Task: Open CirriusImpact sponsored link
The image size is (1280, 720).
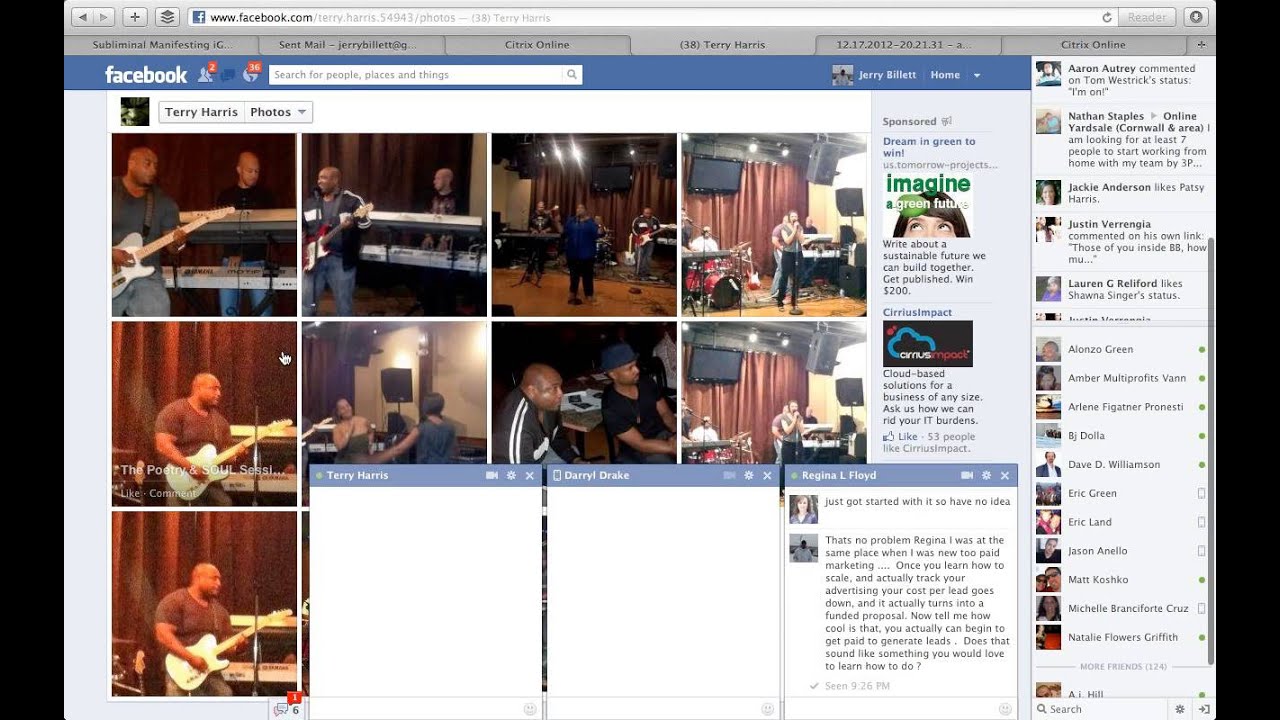Action: [917, 312]
